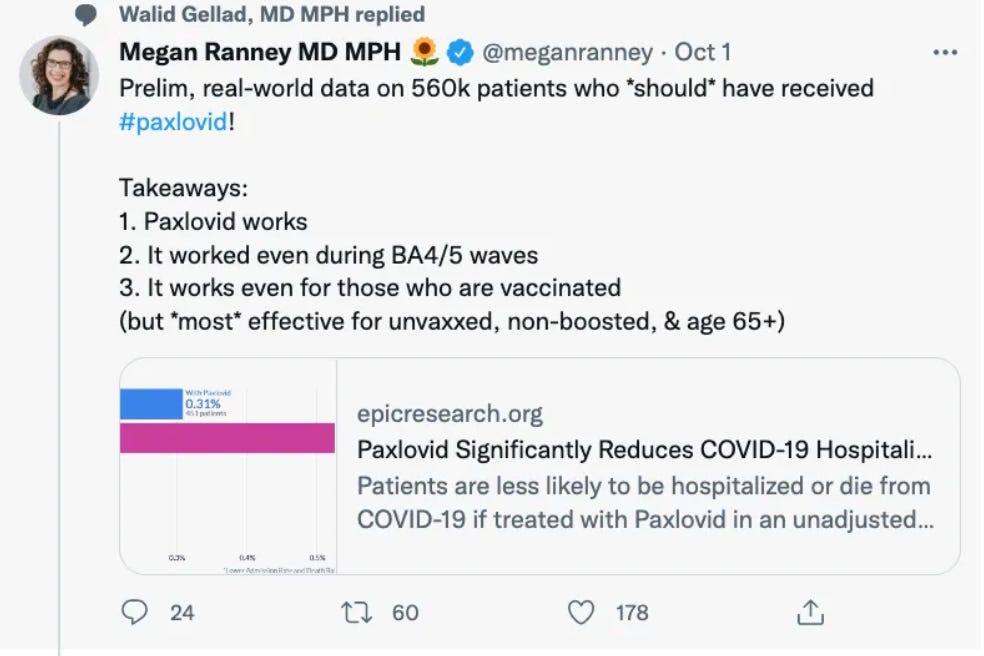Open 'Paxlovid Significantly Reduces COVID-19' card title

point(645,450)
